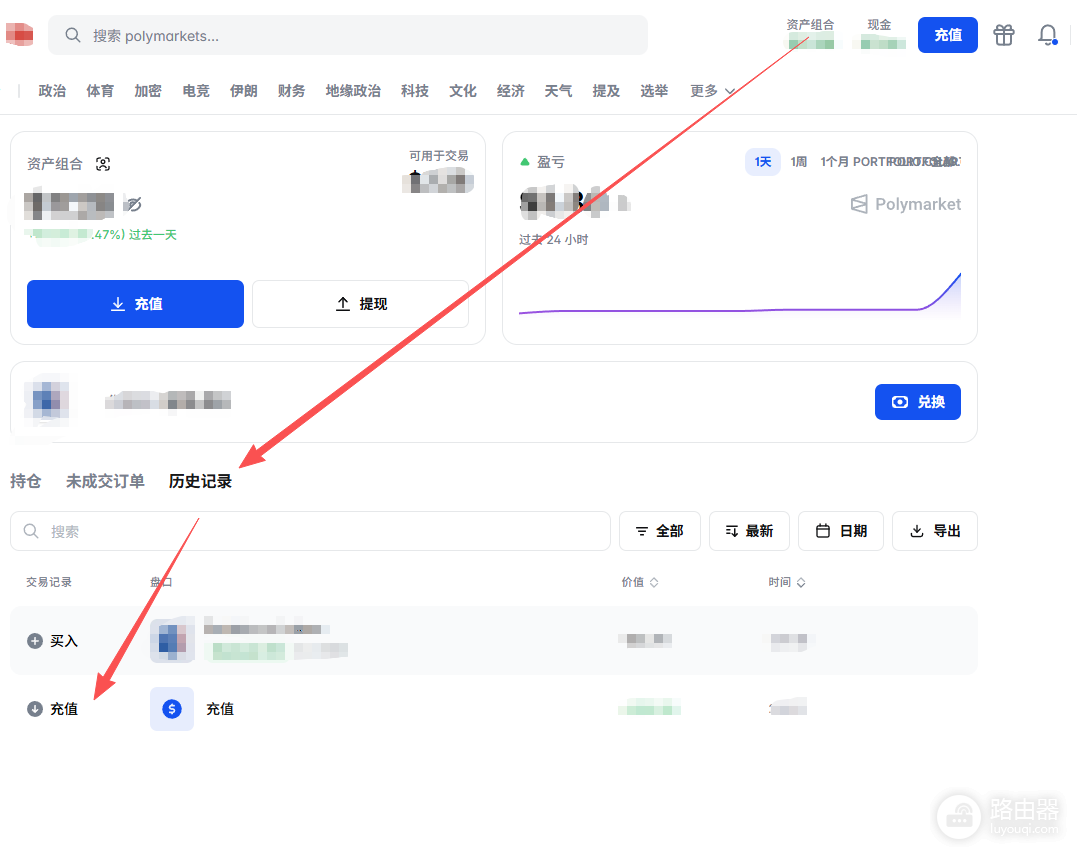The height and width of the screenshot is (857, 1077).
Task: Open the 加密 category
Action: click(148, 91)
